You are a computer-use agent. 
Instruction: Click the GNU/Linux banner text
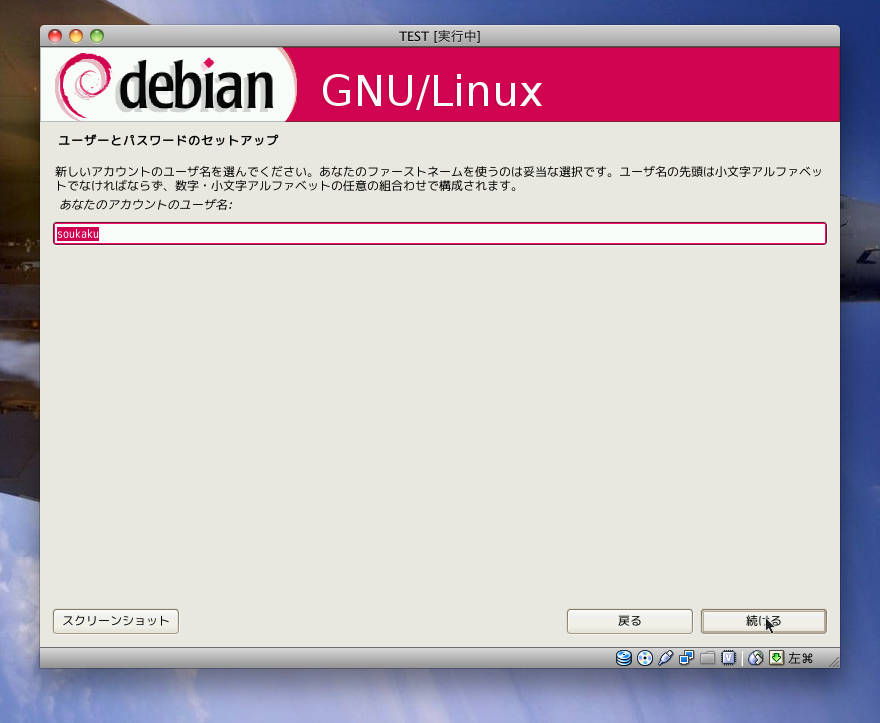tap(432, 90)
